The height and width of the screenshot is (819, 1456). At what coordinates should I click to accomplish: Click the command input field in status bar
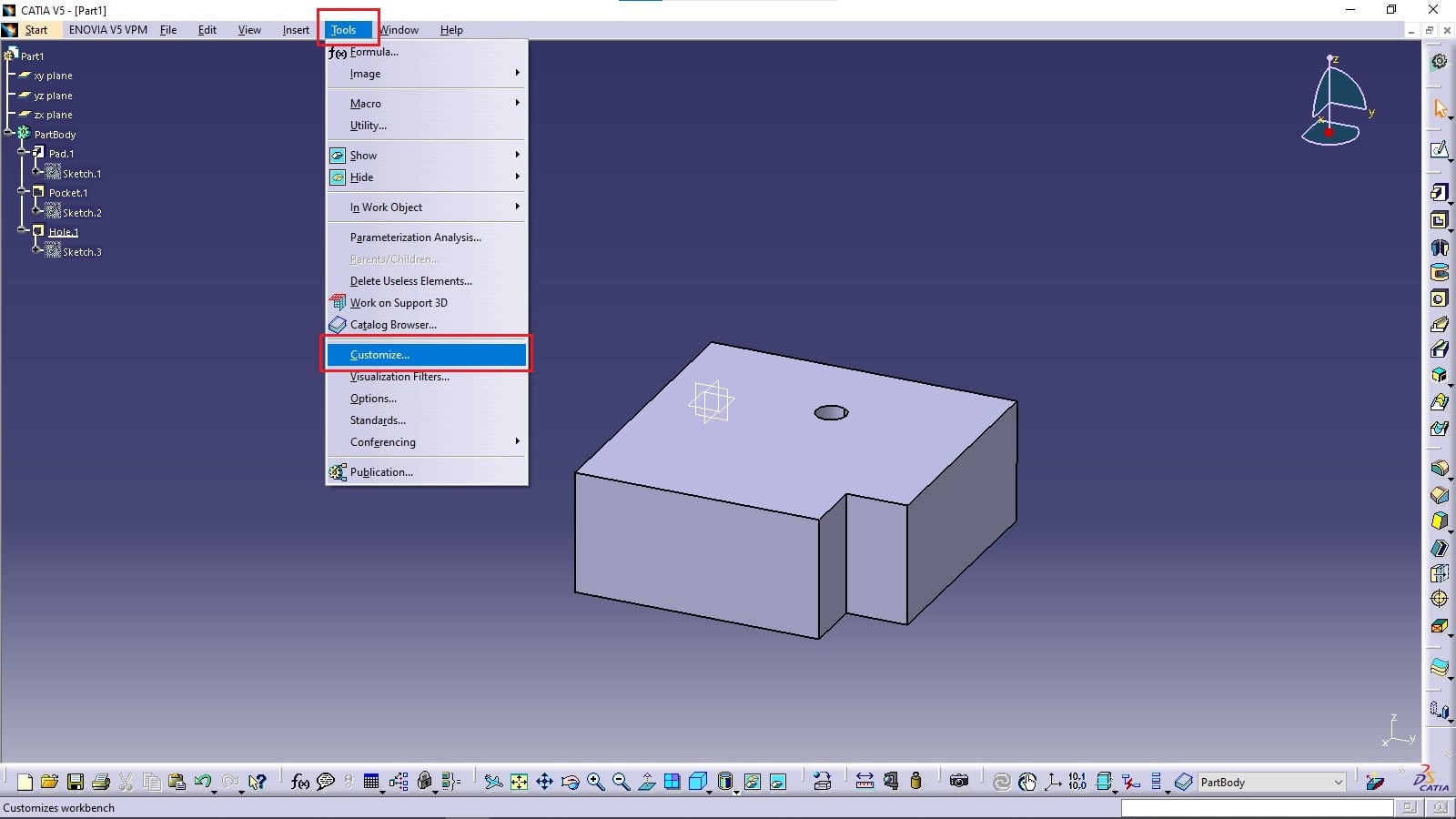[1256, 808]
